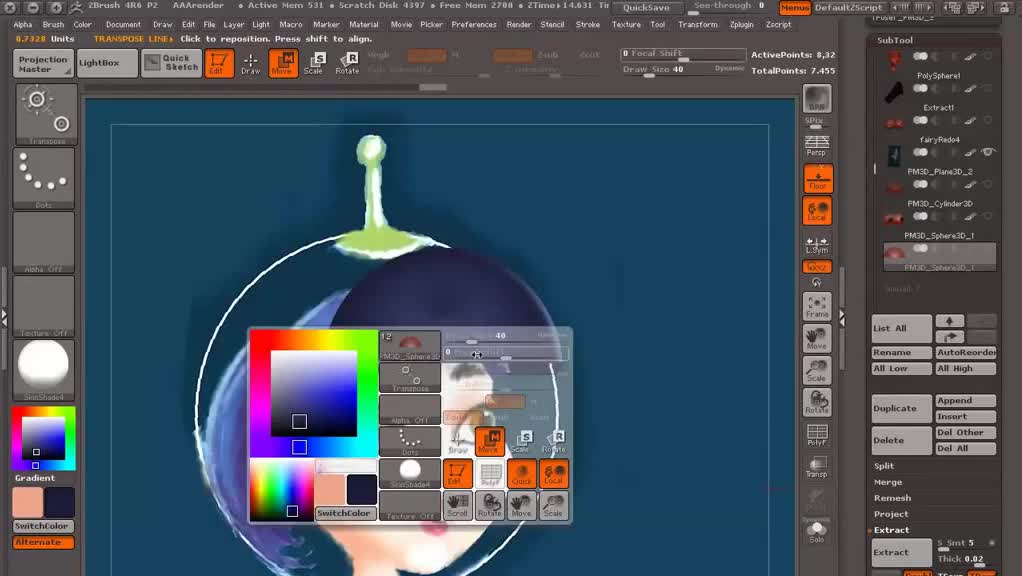This screenshot has width=1022, height=576.
Task: Select the Move tool in top toolbar
Action: click(283, 63)
